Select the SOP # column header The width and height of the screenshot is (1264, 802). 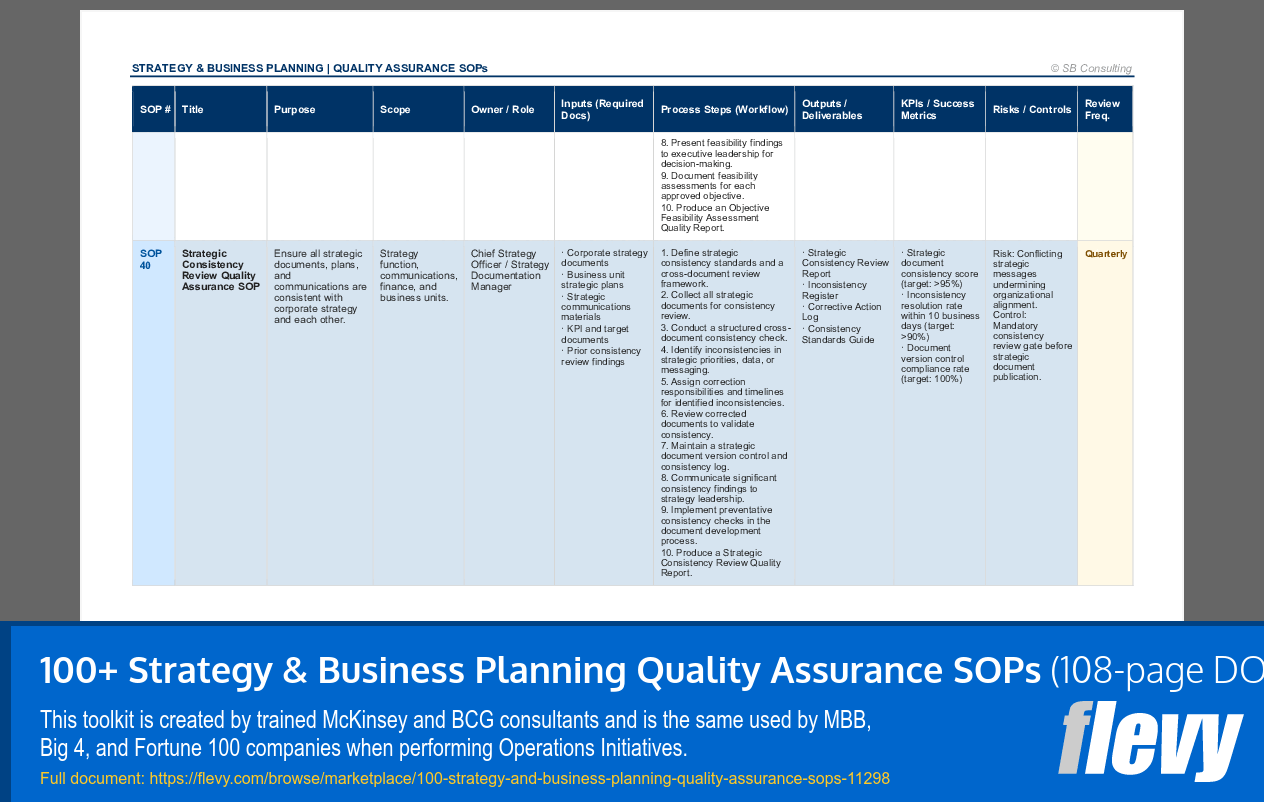(152, 108)
